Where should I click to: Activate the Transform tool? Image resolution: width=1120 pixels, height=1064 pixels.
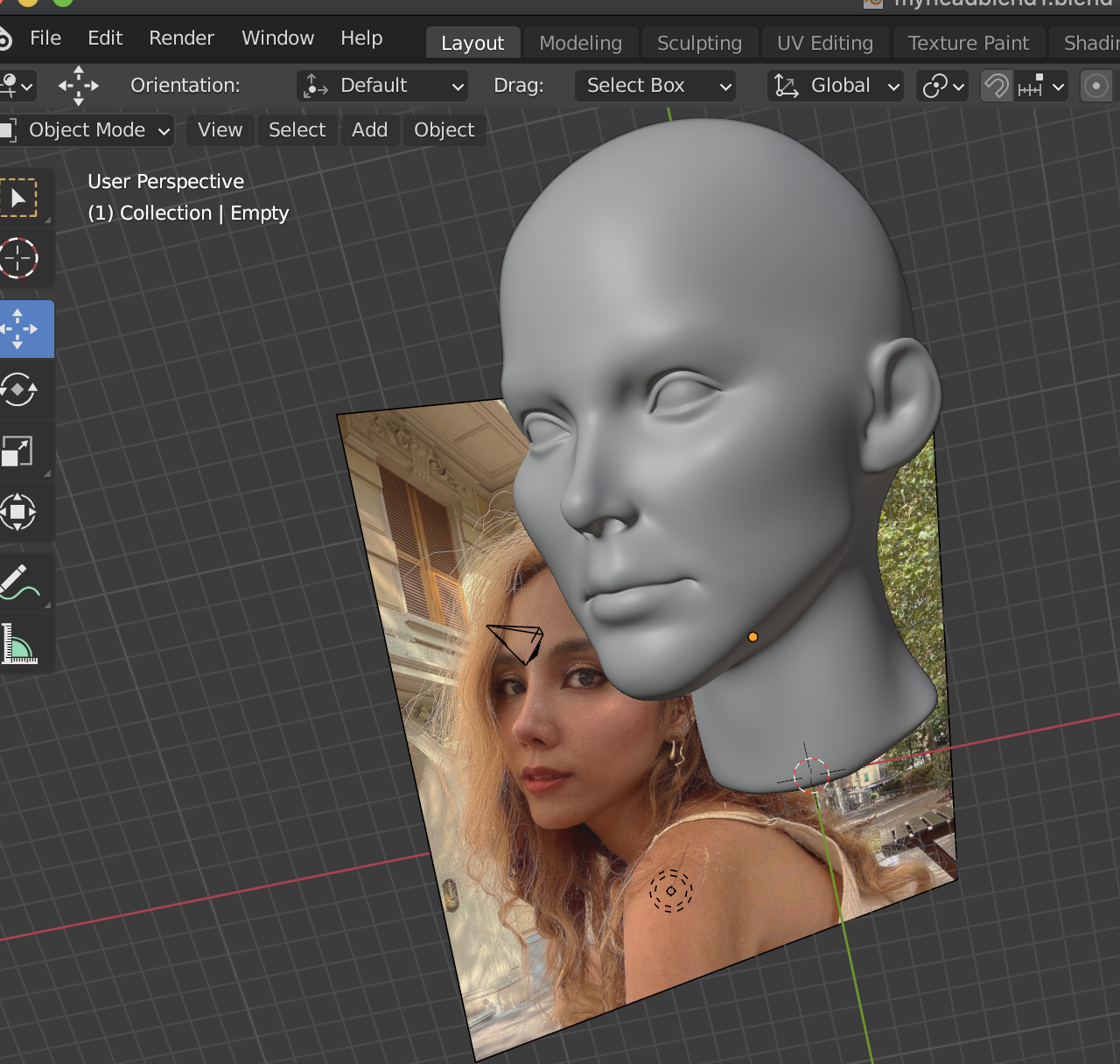19,512
